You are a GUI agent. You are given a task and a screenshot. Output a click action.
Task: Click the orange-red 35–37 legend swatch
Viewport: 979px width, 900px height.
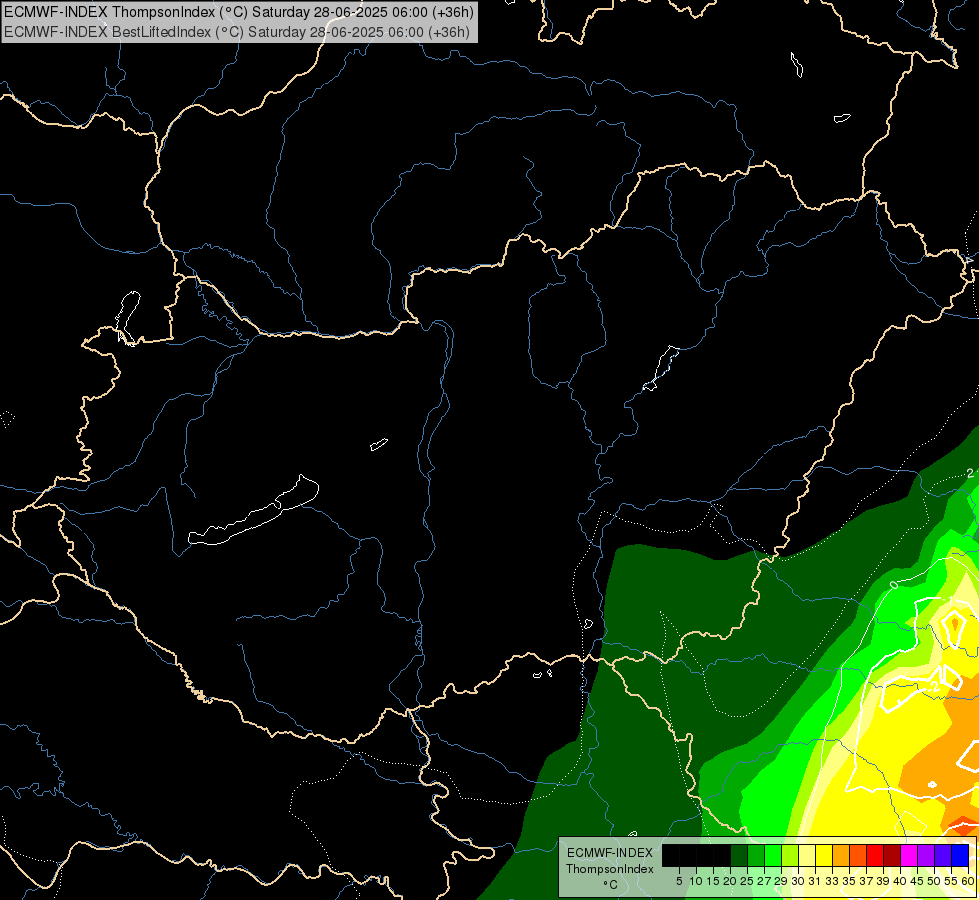[858, 855]
